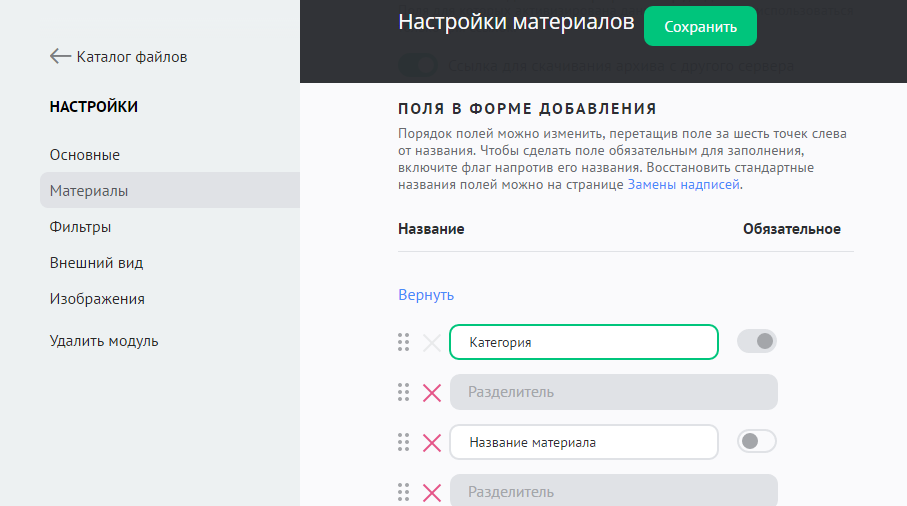Click the back arrow next to Каталог файлов
907x506 pixels.
60,57
